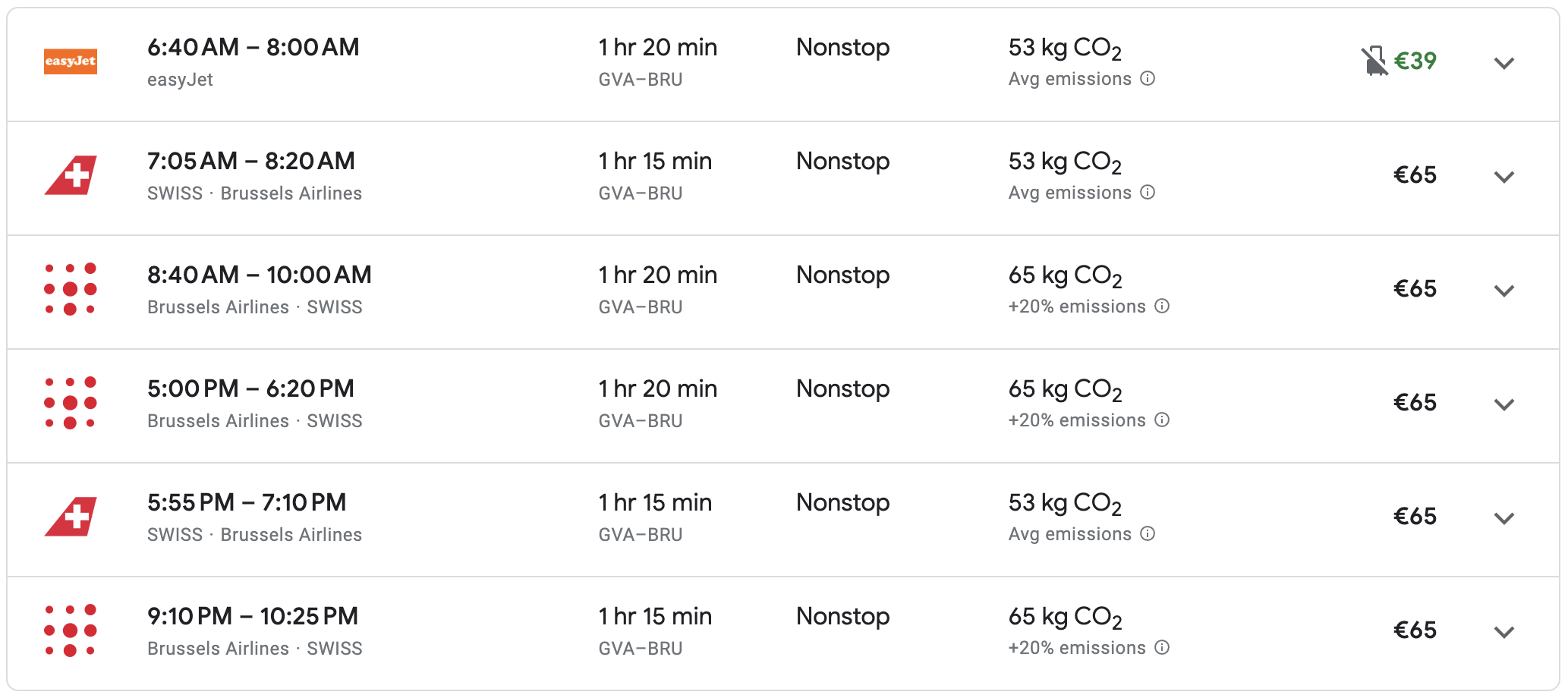The width and height of the screenshot is (1568, 698).
Task: Expand the 5:00 PM flight details chevron
Action: click(x=1503, y=404)
